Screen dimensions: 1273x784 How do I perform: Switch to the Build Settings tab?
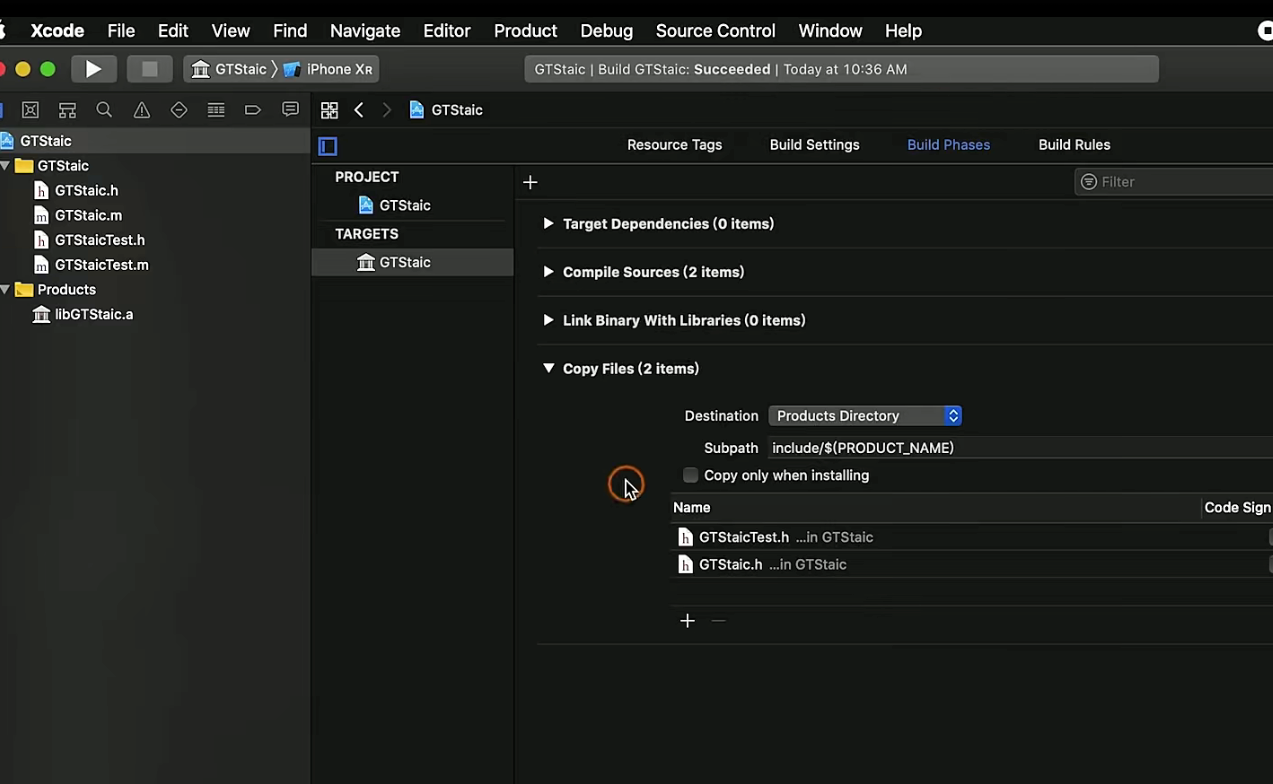click(814, 145)
